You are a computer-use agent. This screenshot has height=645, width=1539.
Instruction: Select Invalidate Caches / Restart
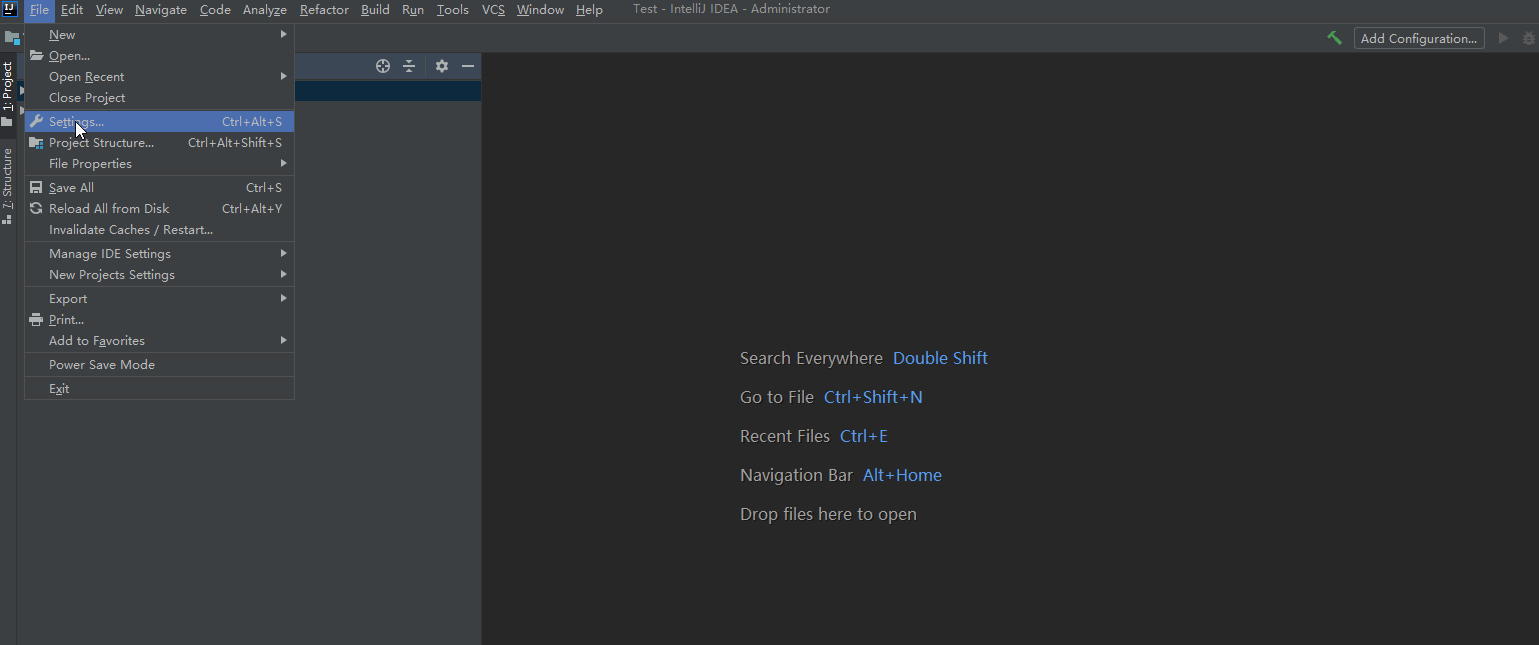click(x=159, y=230)
